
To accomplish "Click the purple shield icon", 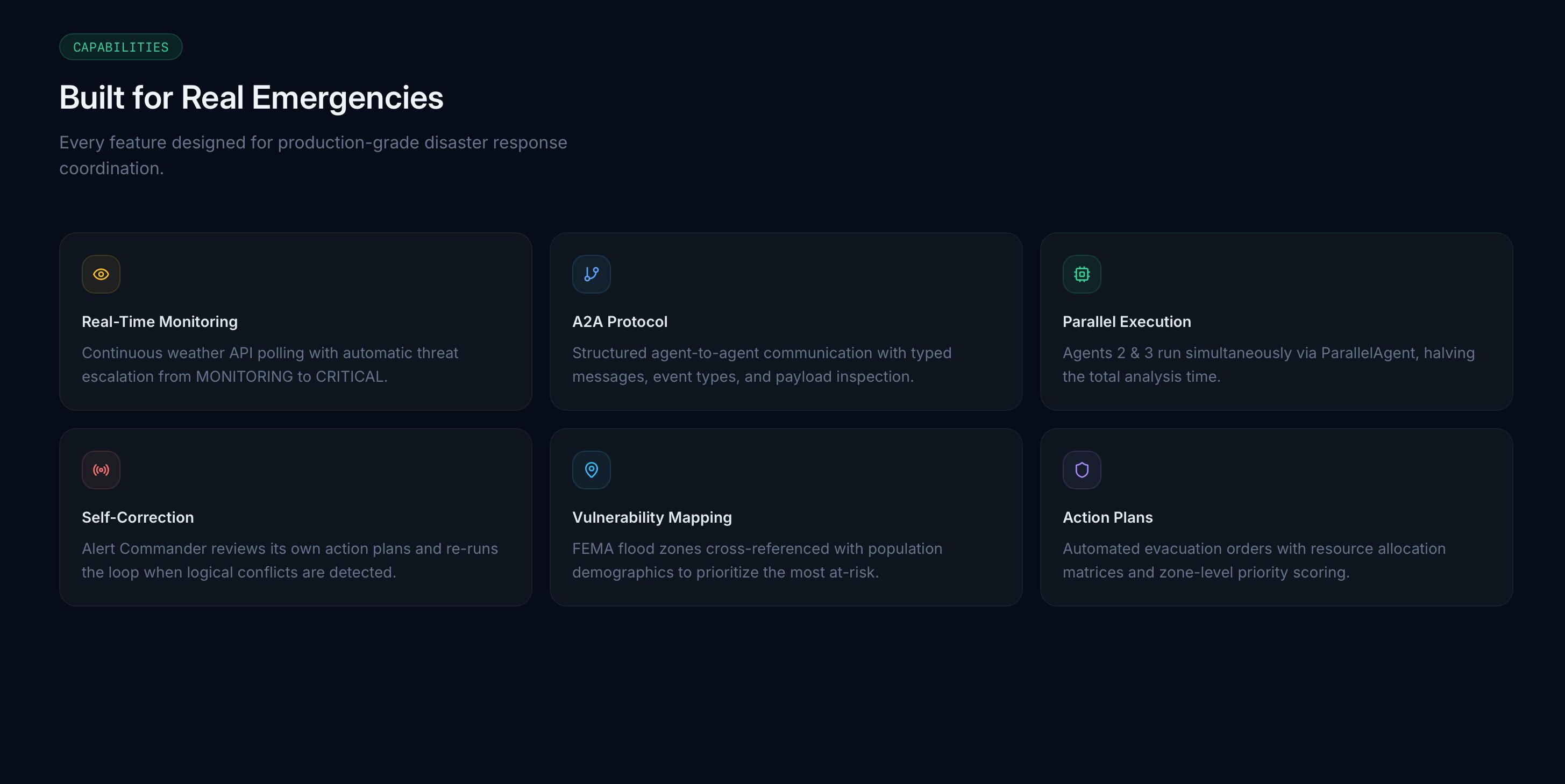I will tap(1082, 469).
